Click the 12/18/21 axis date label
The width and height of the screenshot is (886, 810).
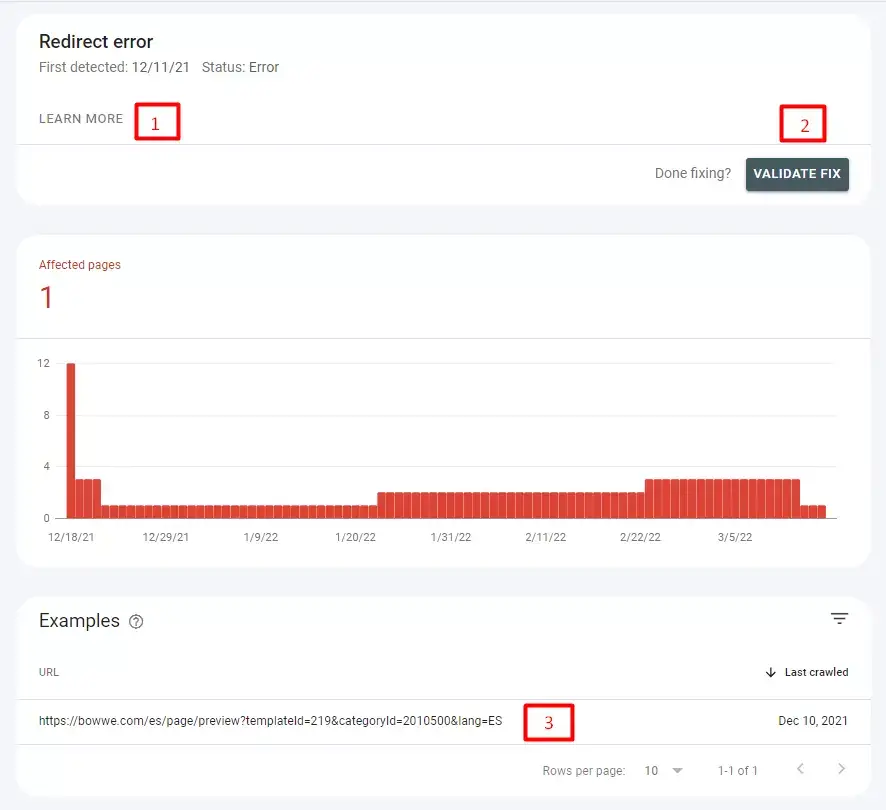click(71, 537)
